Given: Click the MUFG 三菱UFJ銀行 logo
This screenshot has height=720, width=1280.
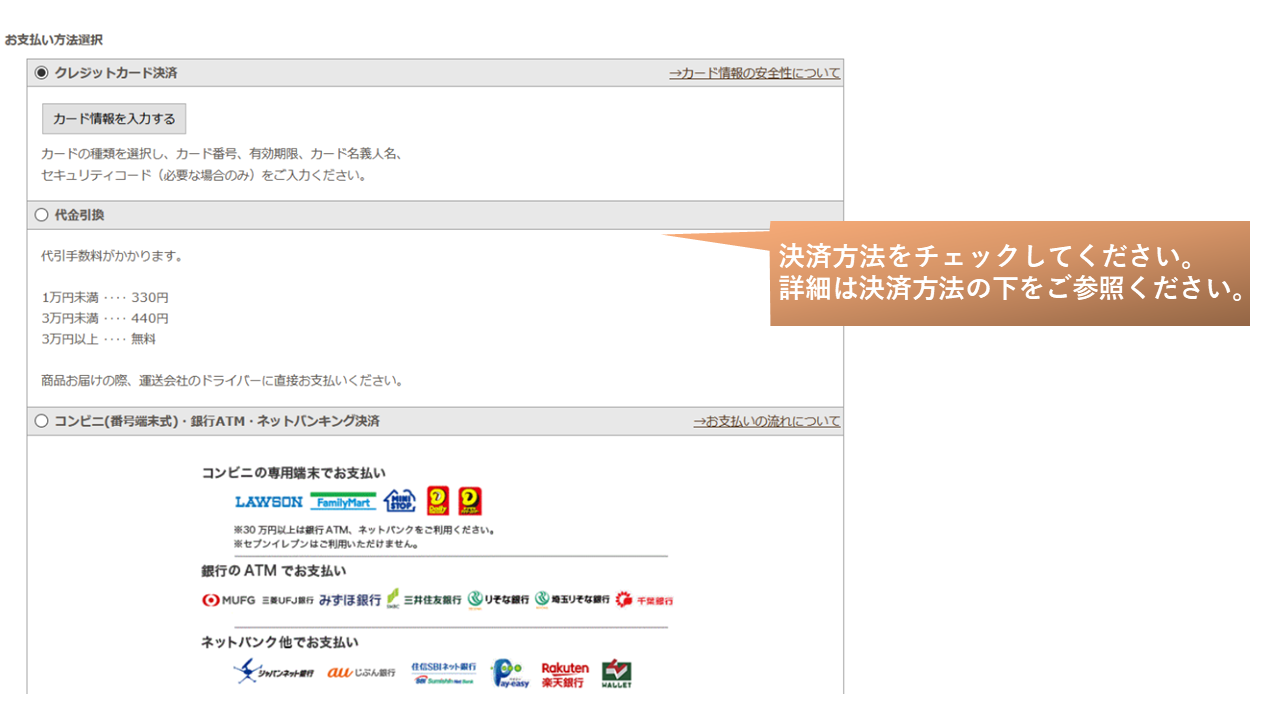Looking at the screenshot, I should (258, 600).
